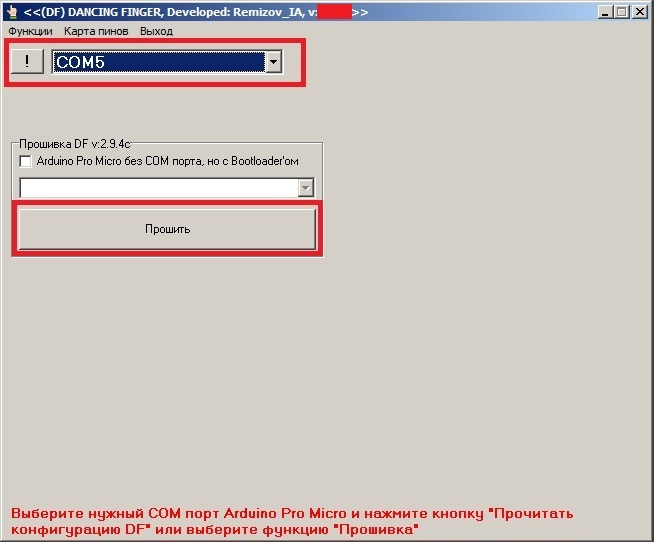Open the Функции menu
This screenshot has height=542, width=654.
30,31
